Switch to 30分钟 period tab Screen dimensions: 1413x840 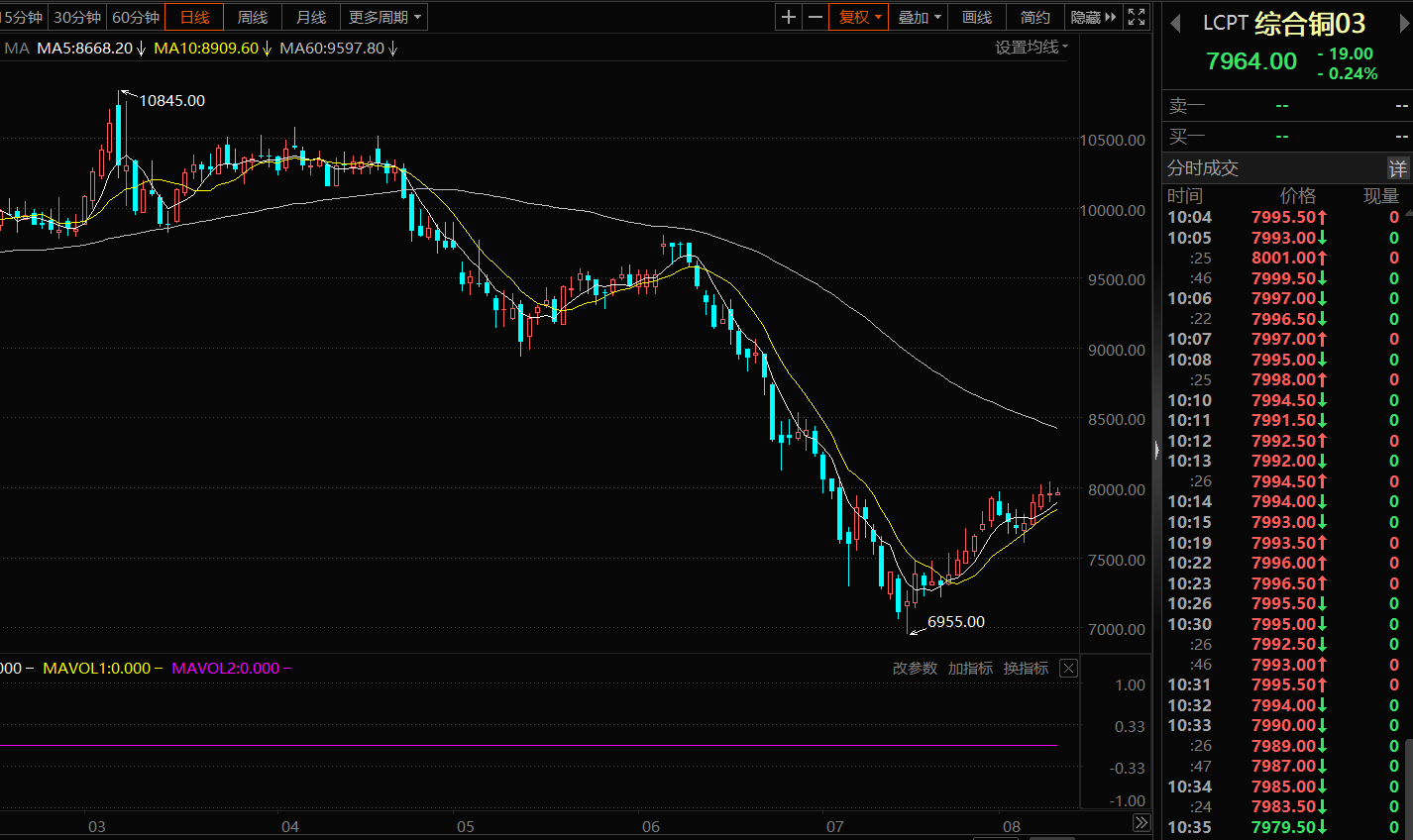click(x=77, y=17)
